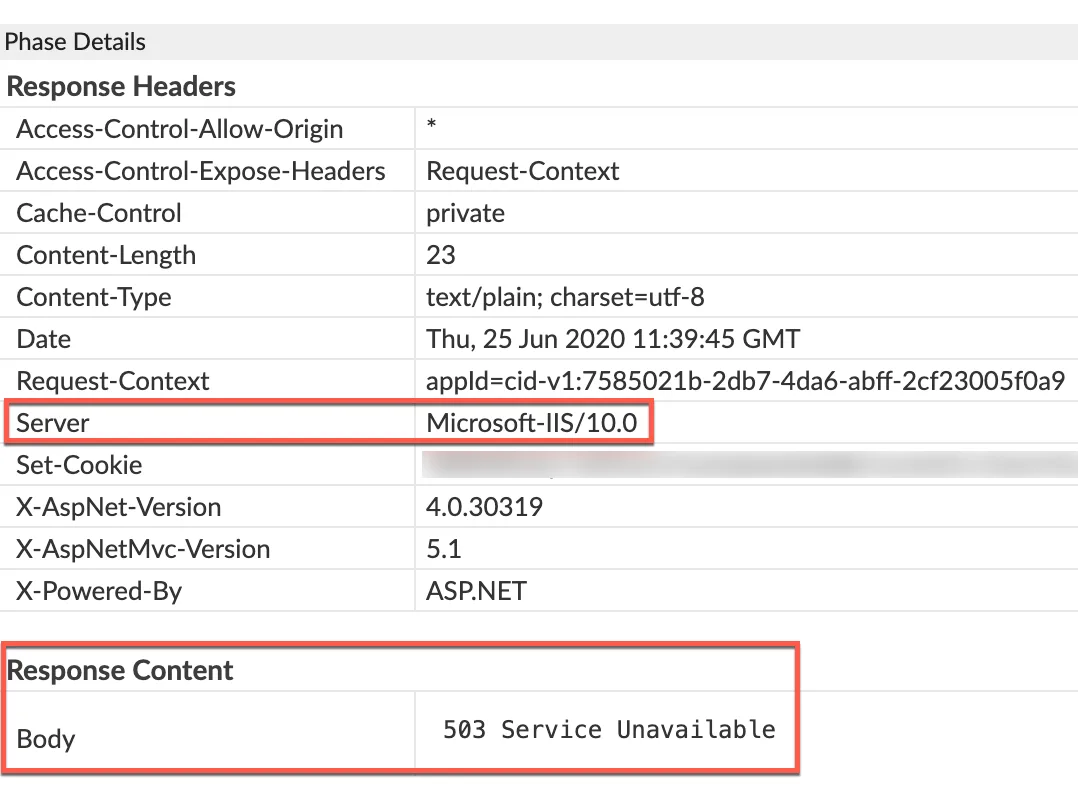
Task: Click the Date header name
Action: (43, 339)
